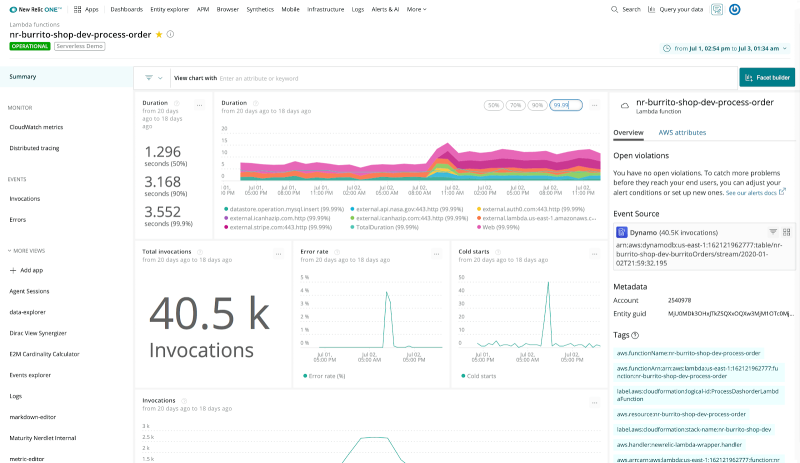Click the Error rate legend color dot
The height and width of the screenshot is (463, 800).
tap(305, 376)
